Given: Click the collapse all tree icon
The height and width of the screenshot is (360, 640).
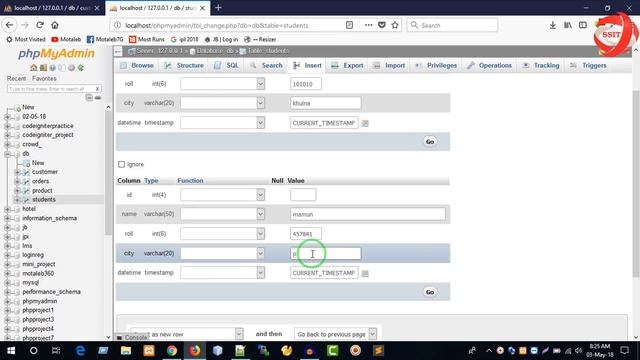Looking at the screenshot, I should (89, 98).
